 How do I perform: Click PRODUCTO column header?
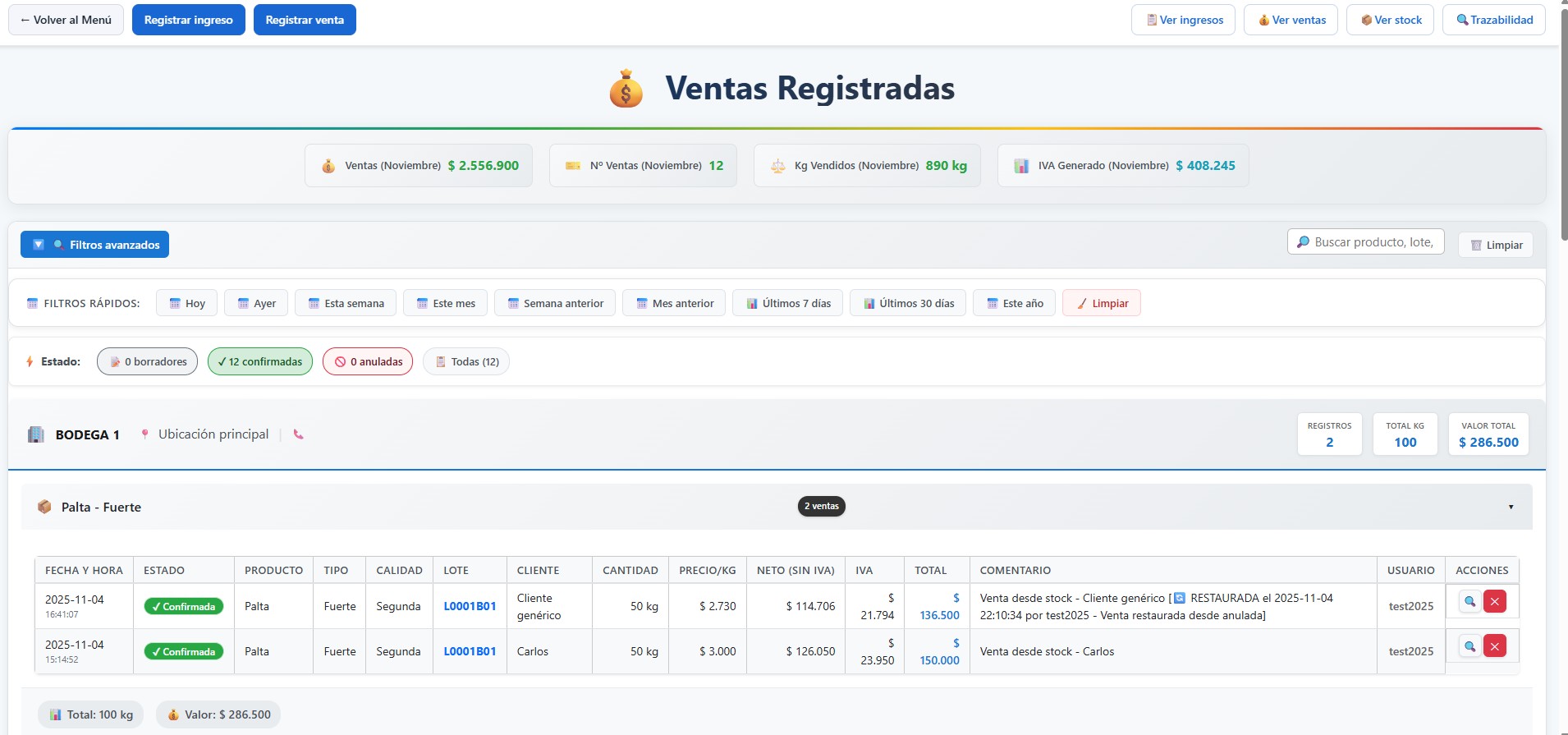[273, 570]
